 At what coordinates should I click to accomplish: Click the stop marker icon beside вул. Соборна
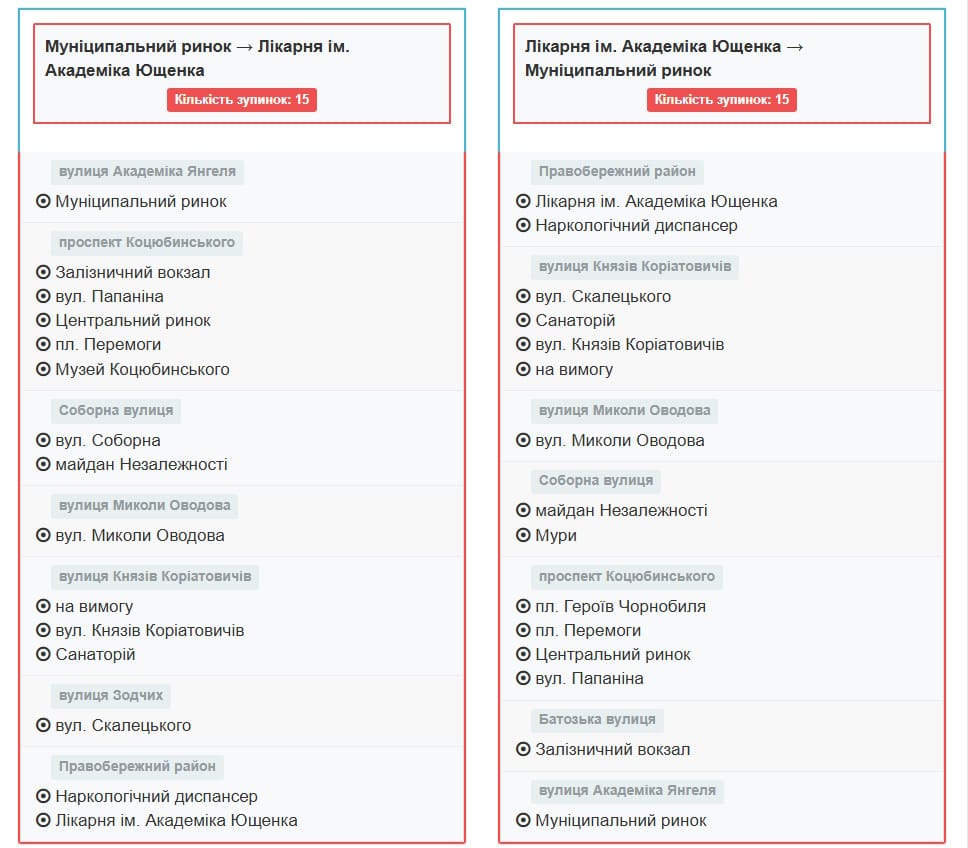tap(43, 440)
